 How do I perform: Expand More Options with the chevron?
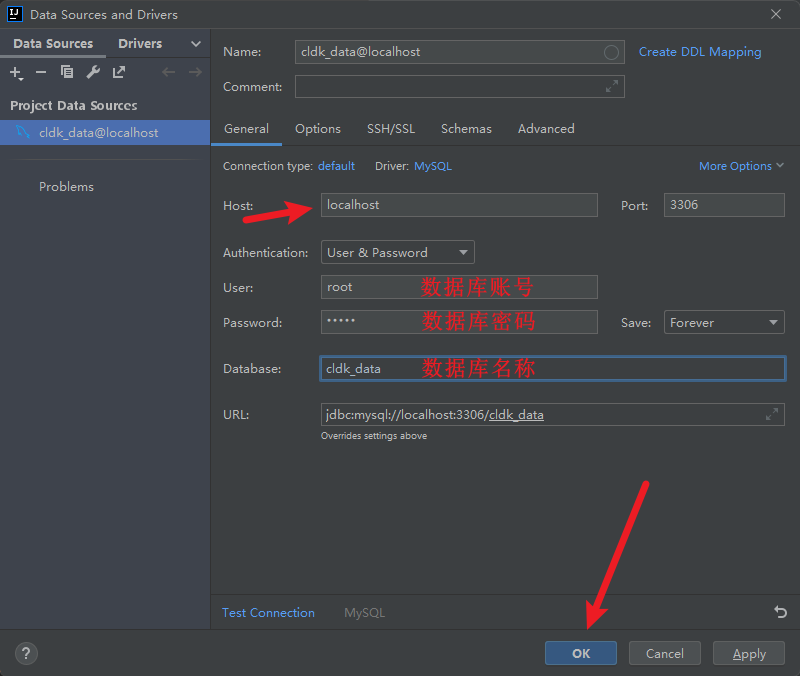tap(779, 165)
